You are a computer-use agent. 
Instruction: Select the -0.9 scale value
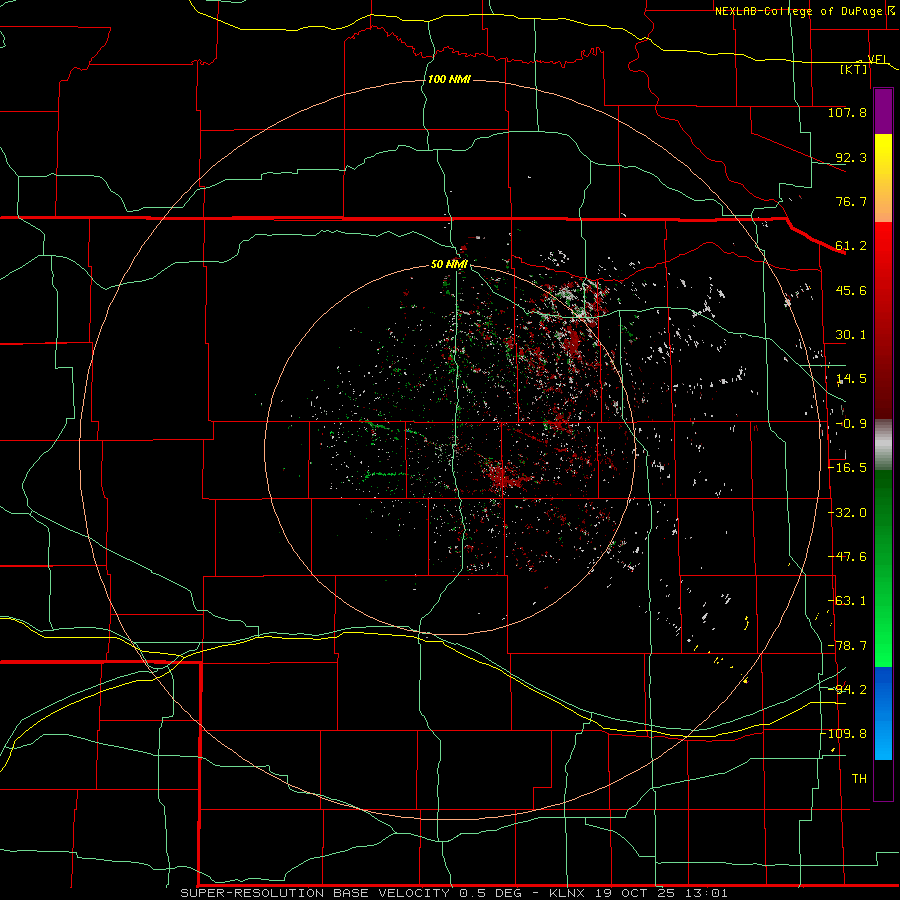click(x=851, y=424)
